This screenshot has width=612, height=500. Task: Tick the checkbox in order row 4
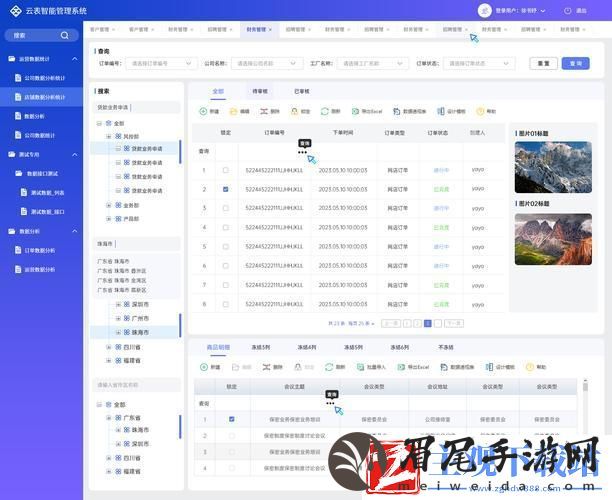point(226,228)
